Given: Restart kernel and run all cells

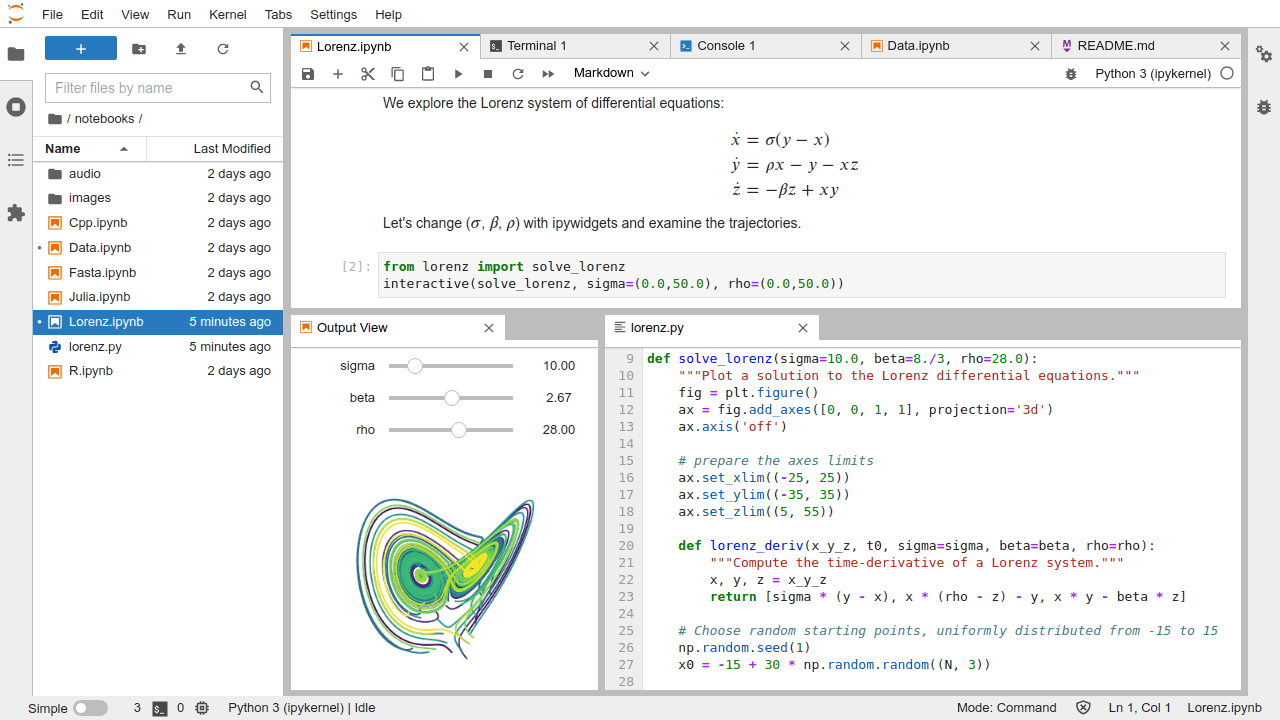Looking at the screenshot, I should (548, 73).
